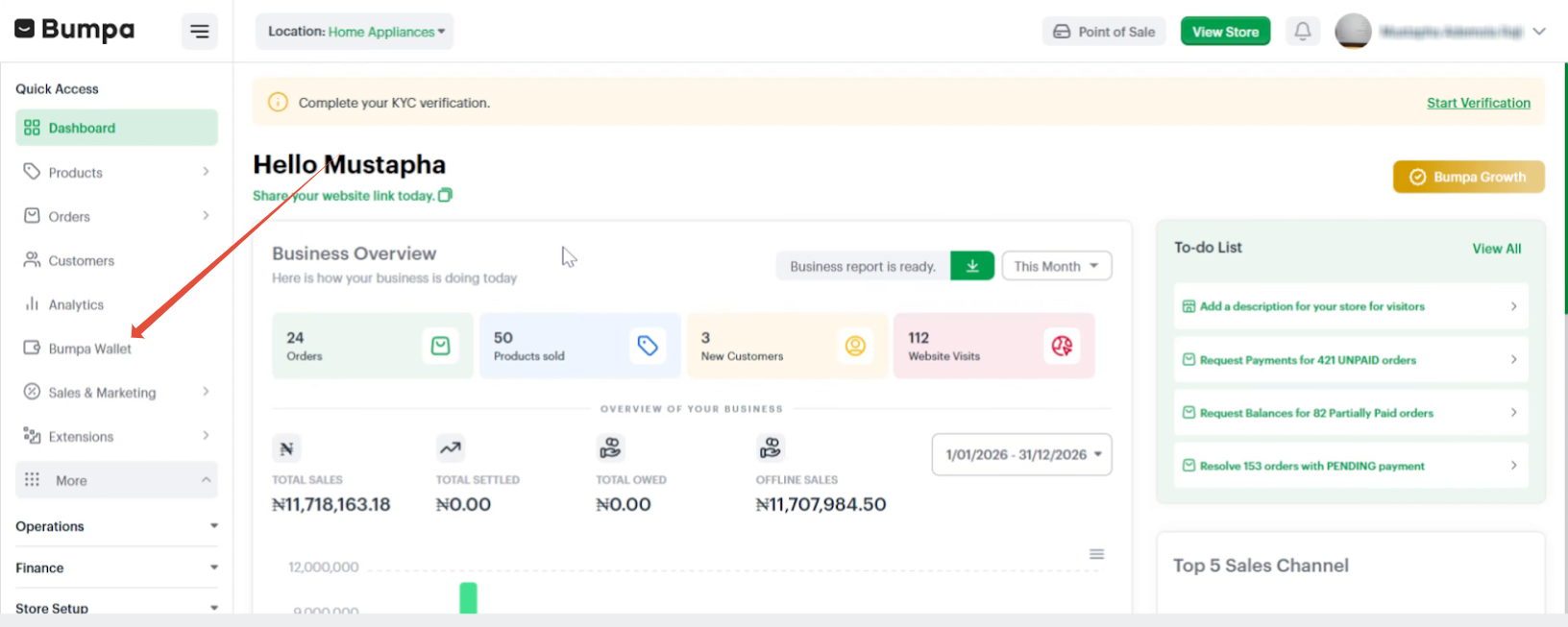Image resolution: width=1568 pixels, height=627 pixels.
Task: Click the 24 Orders card
Action: coord(373,346)
